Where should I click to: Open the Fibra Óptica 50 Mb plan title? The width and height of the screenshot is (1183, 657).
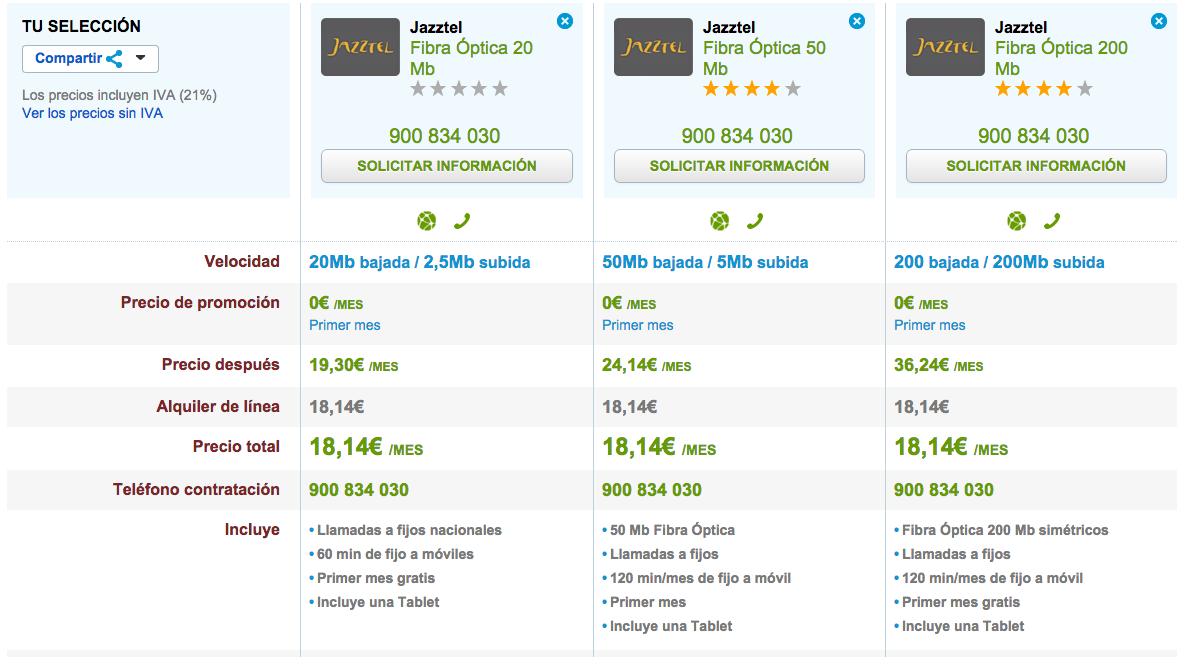(x=764, y=58)
